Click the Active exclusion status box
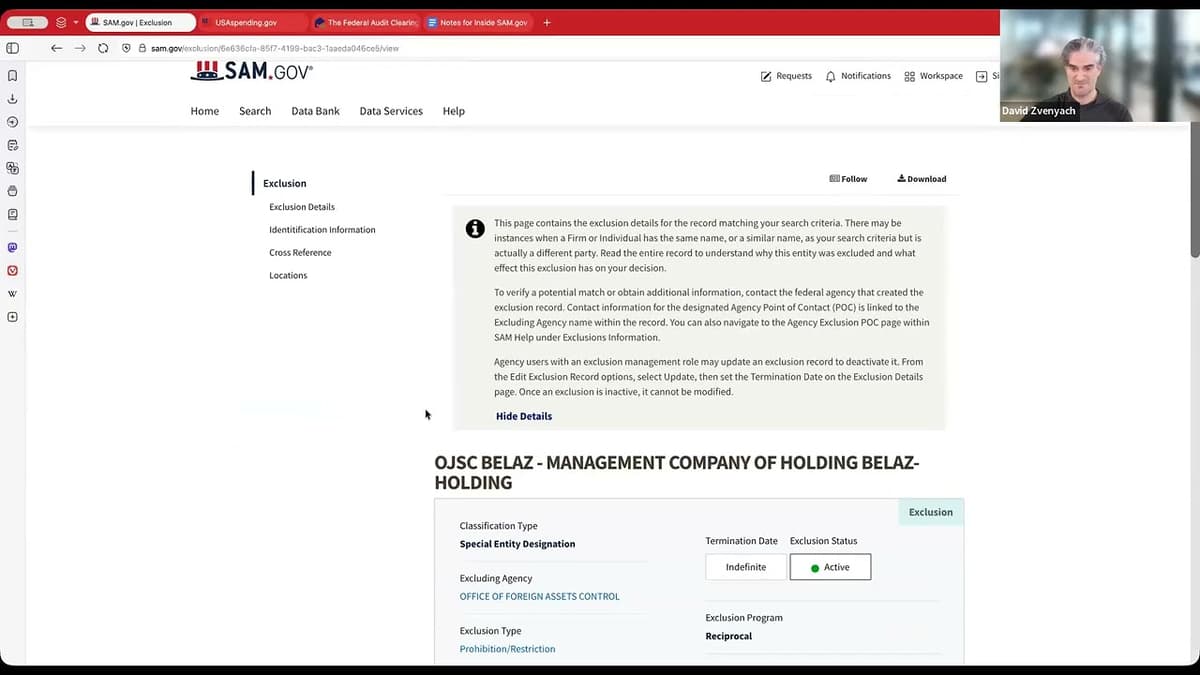The width and height of the screenshot is (1200, 675). click(x=830, y=567)
